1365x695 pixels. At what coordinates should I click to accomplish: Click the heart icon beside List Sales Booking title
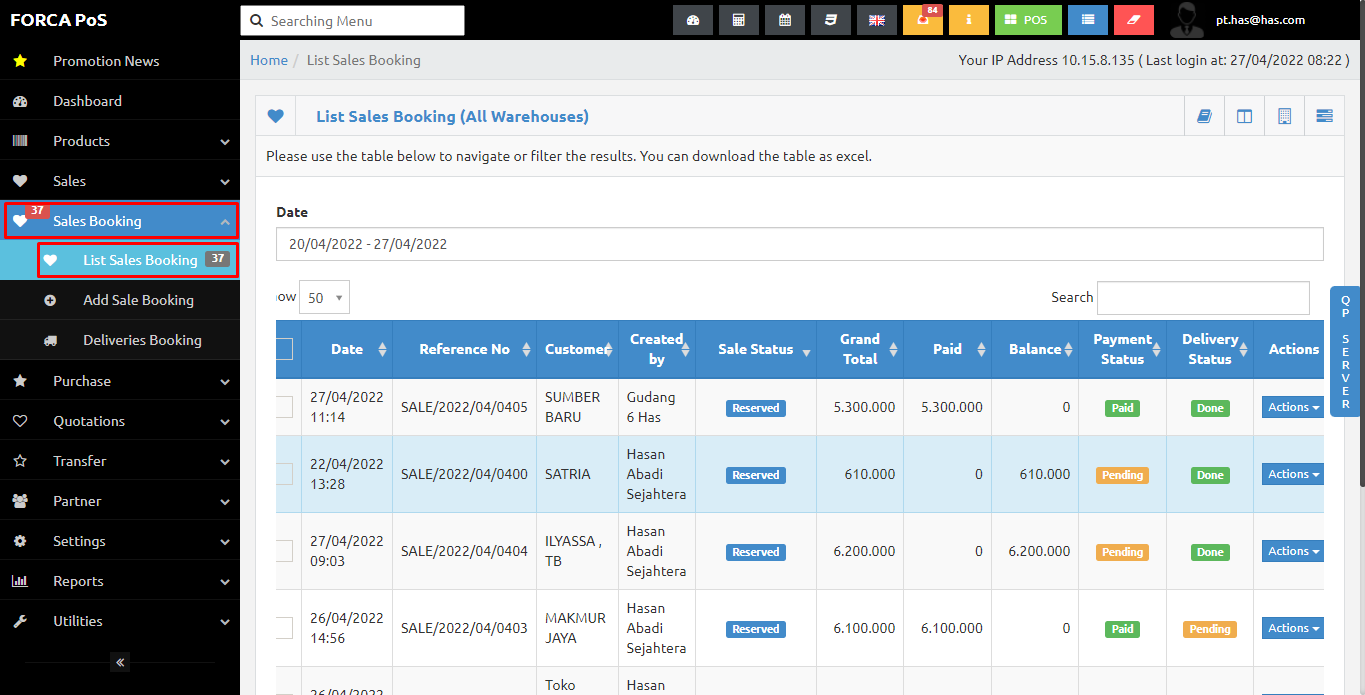[276, 116]
